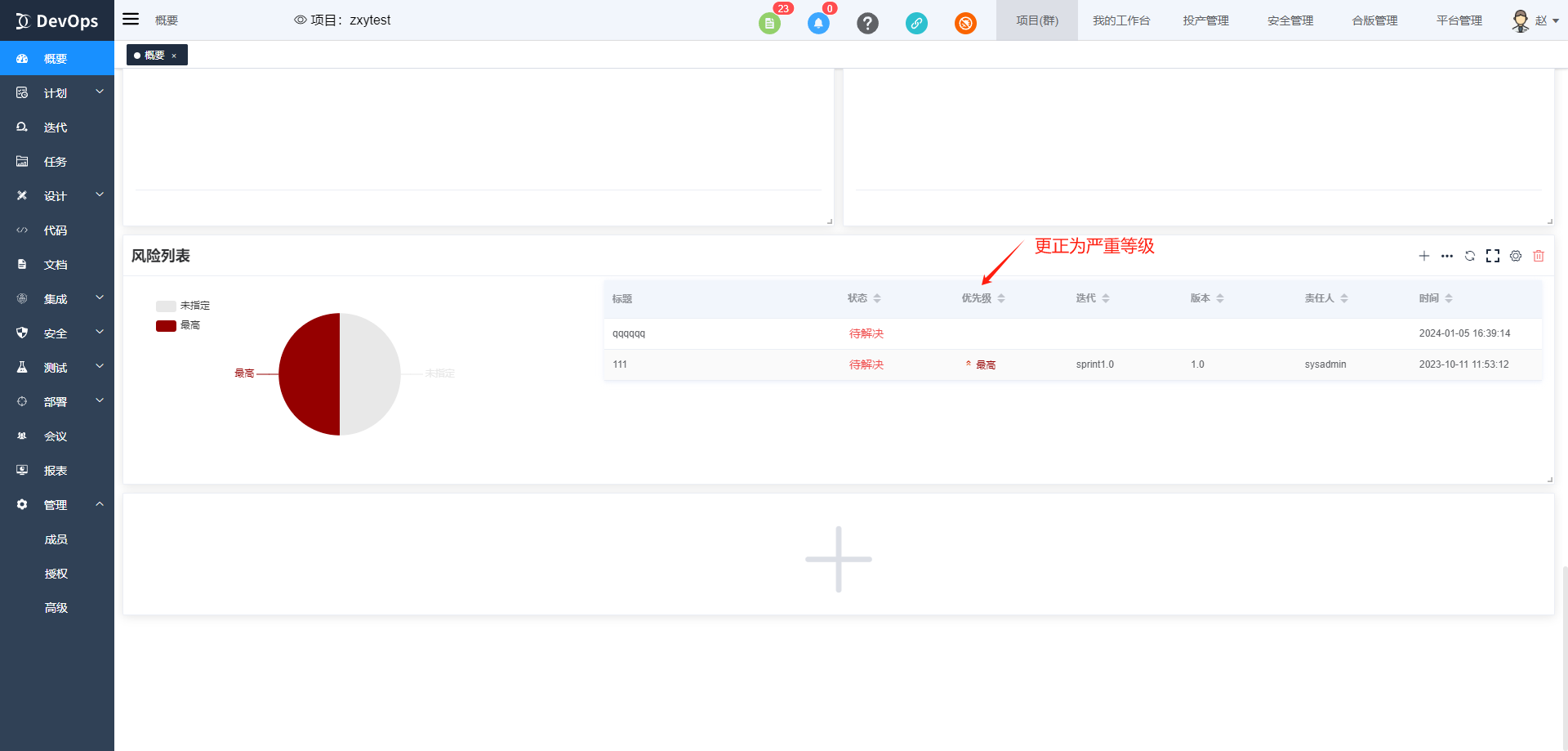Delete the risk list panel
1568x751 pixels.
[x=1539, y=256]
